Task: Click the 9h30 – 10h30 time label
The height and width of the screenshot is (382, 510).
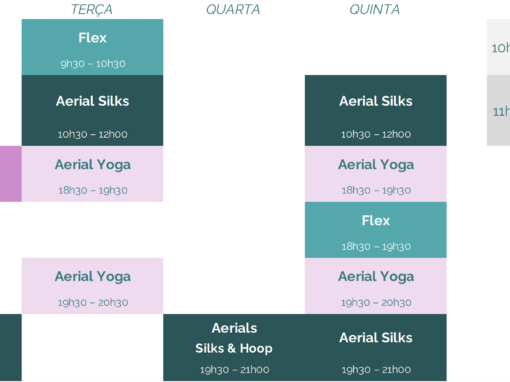Action: tap(93, 63)
